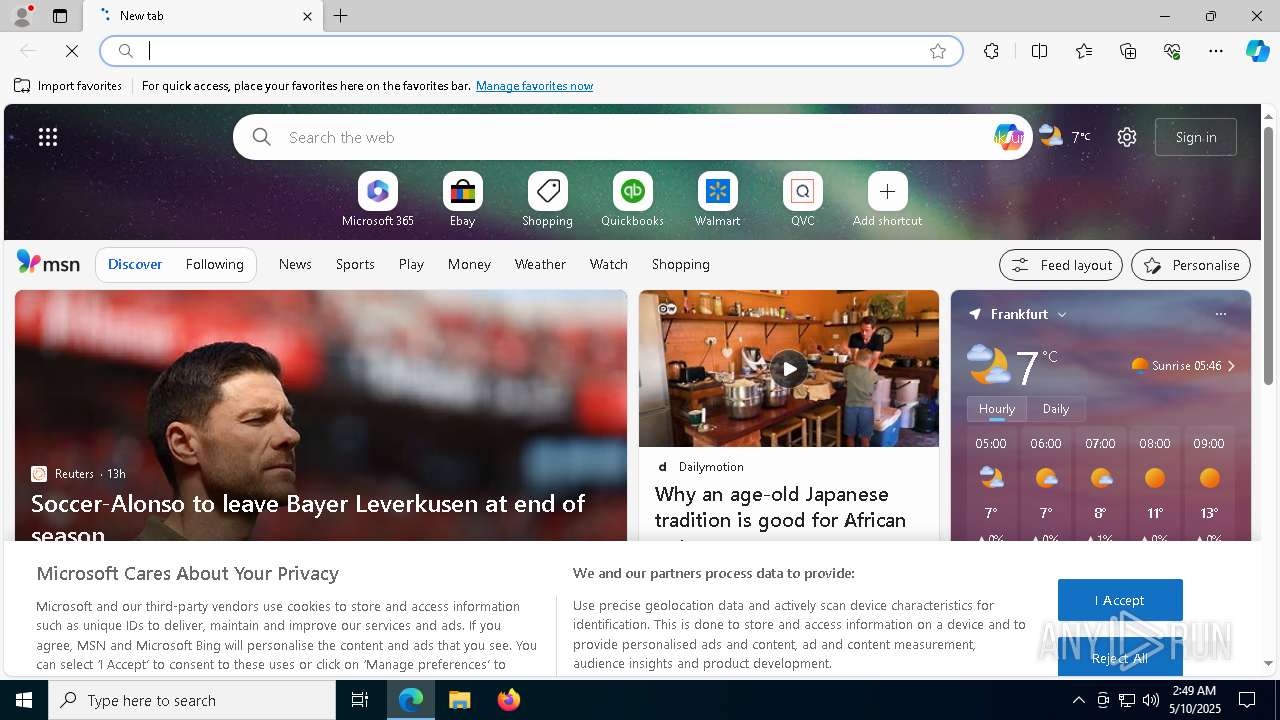Open the weather card more options ellipsis
This screenshot has width=1280, height=720.
(1220, 314)
